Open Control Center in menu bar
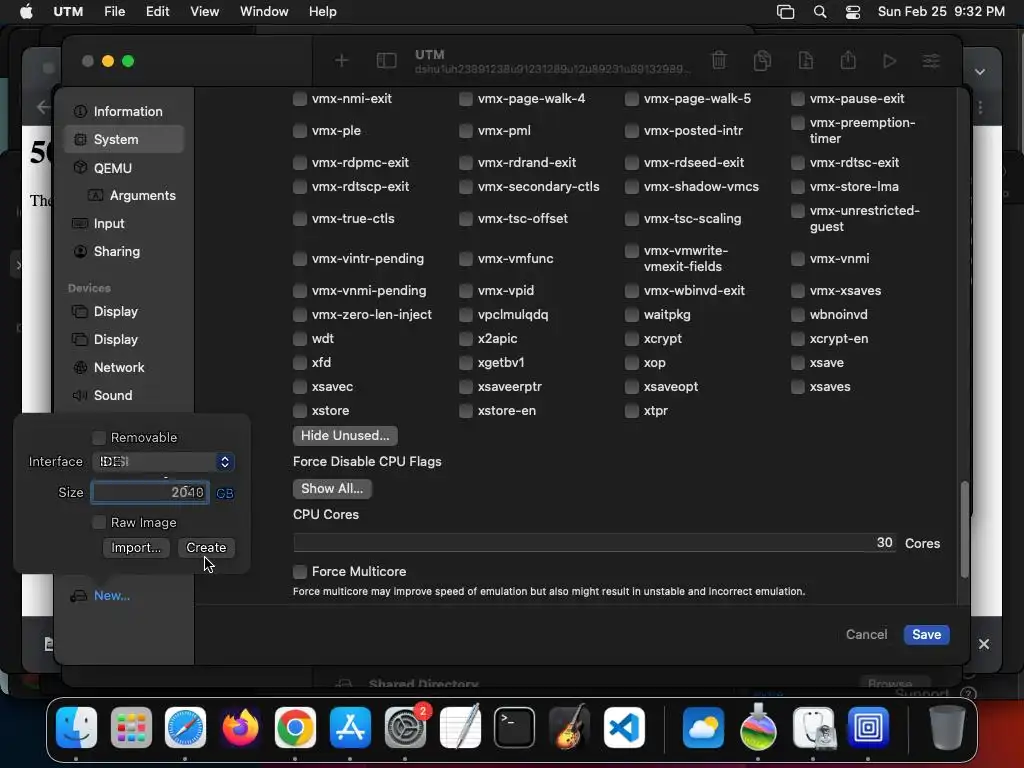 [852, 12]
